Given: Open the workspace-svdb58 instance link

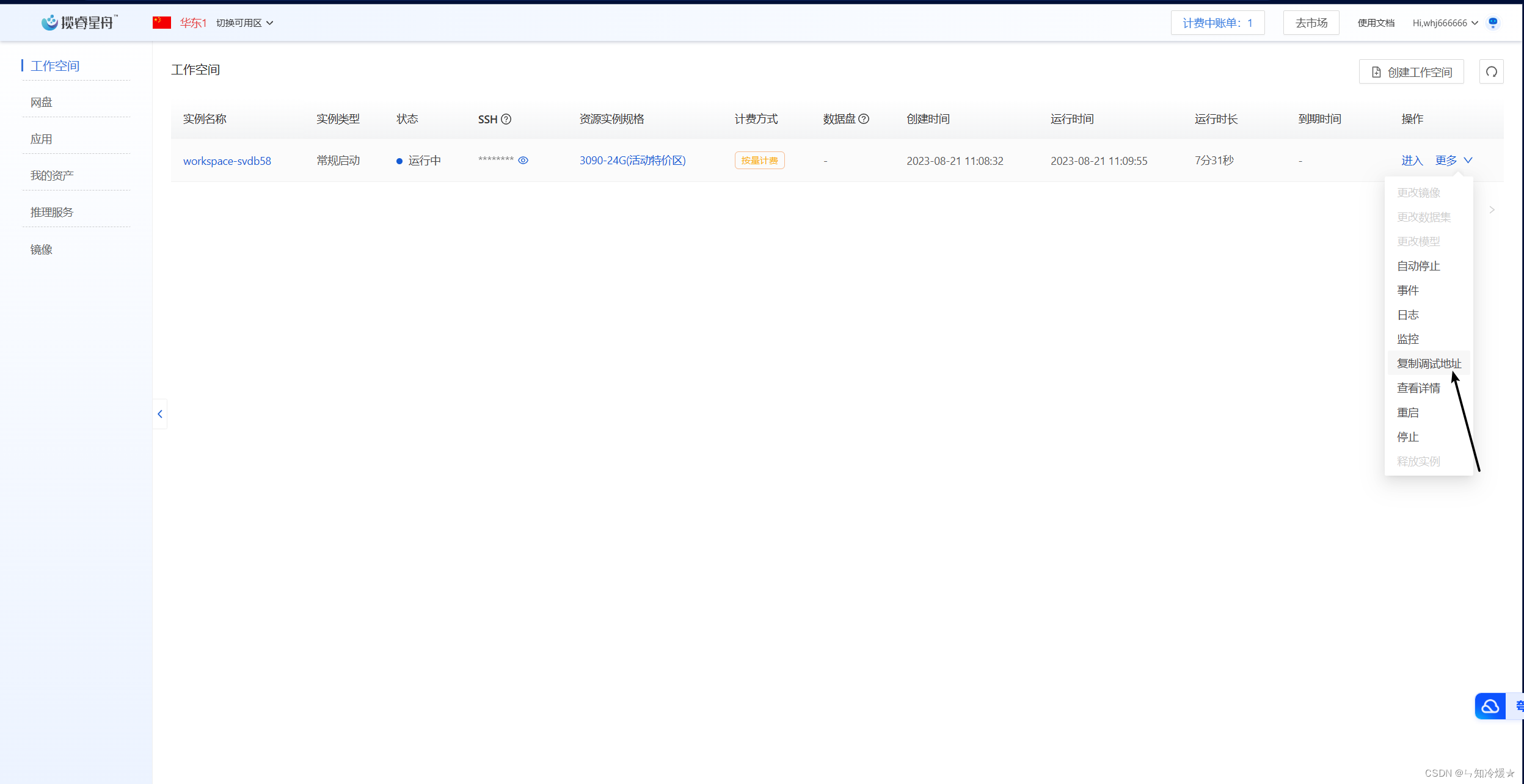Looking at the screenshot, I should tap(227, 161).
